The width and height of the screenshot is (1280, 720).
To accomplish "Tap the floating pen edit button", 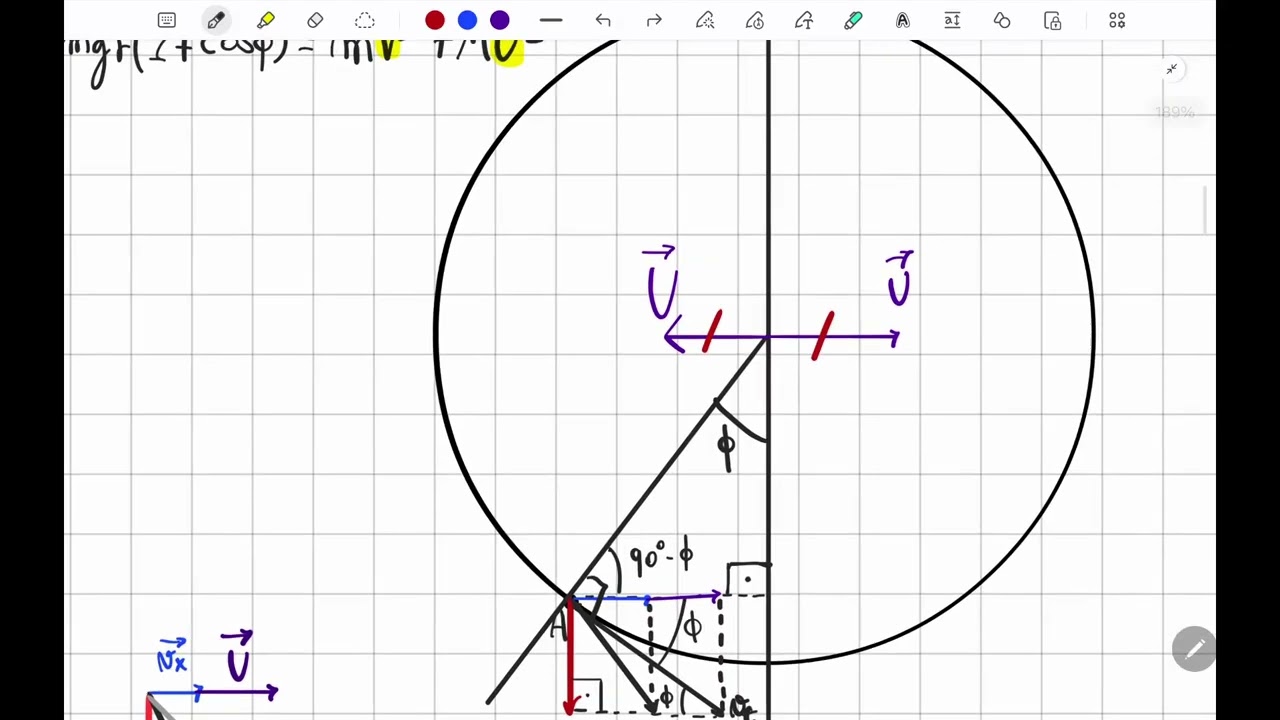I will coord(1194,650).
